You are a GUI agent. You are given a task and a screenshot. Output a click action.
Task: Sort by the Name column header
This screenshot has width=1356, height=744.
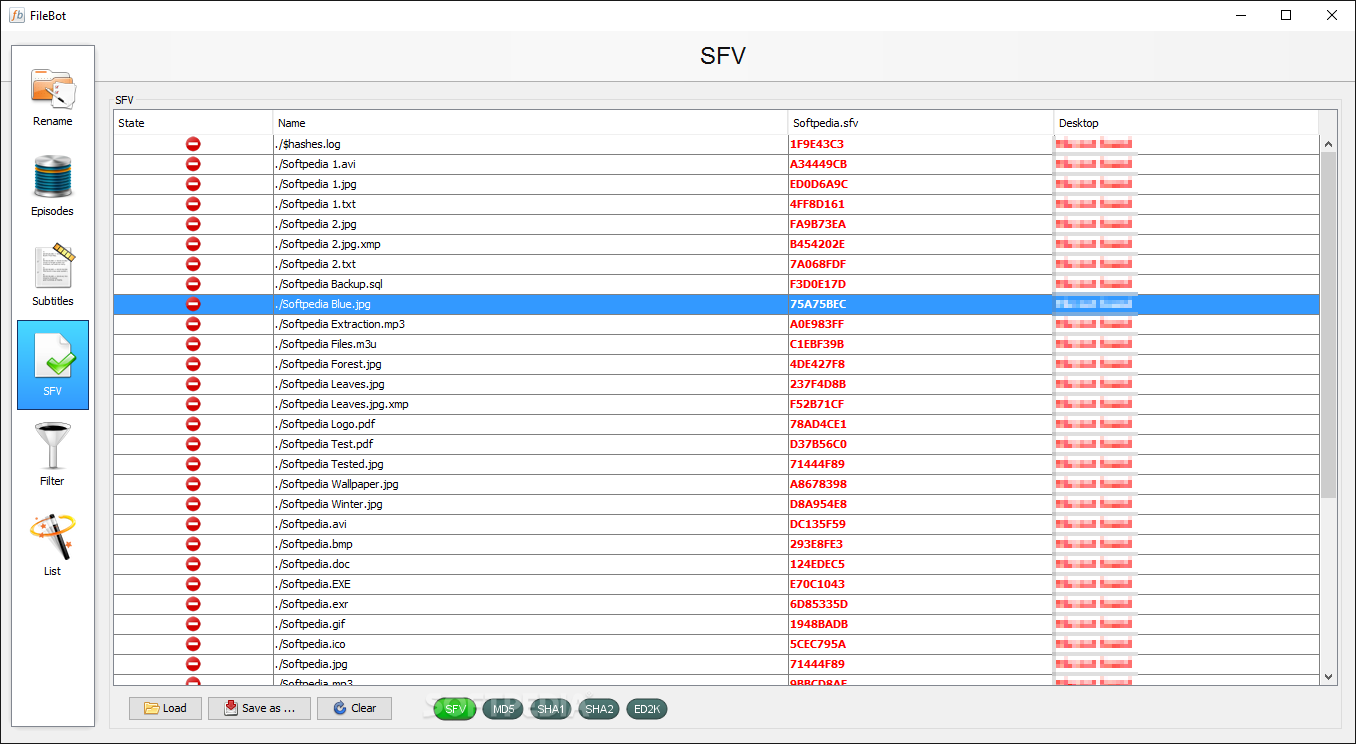530,123
